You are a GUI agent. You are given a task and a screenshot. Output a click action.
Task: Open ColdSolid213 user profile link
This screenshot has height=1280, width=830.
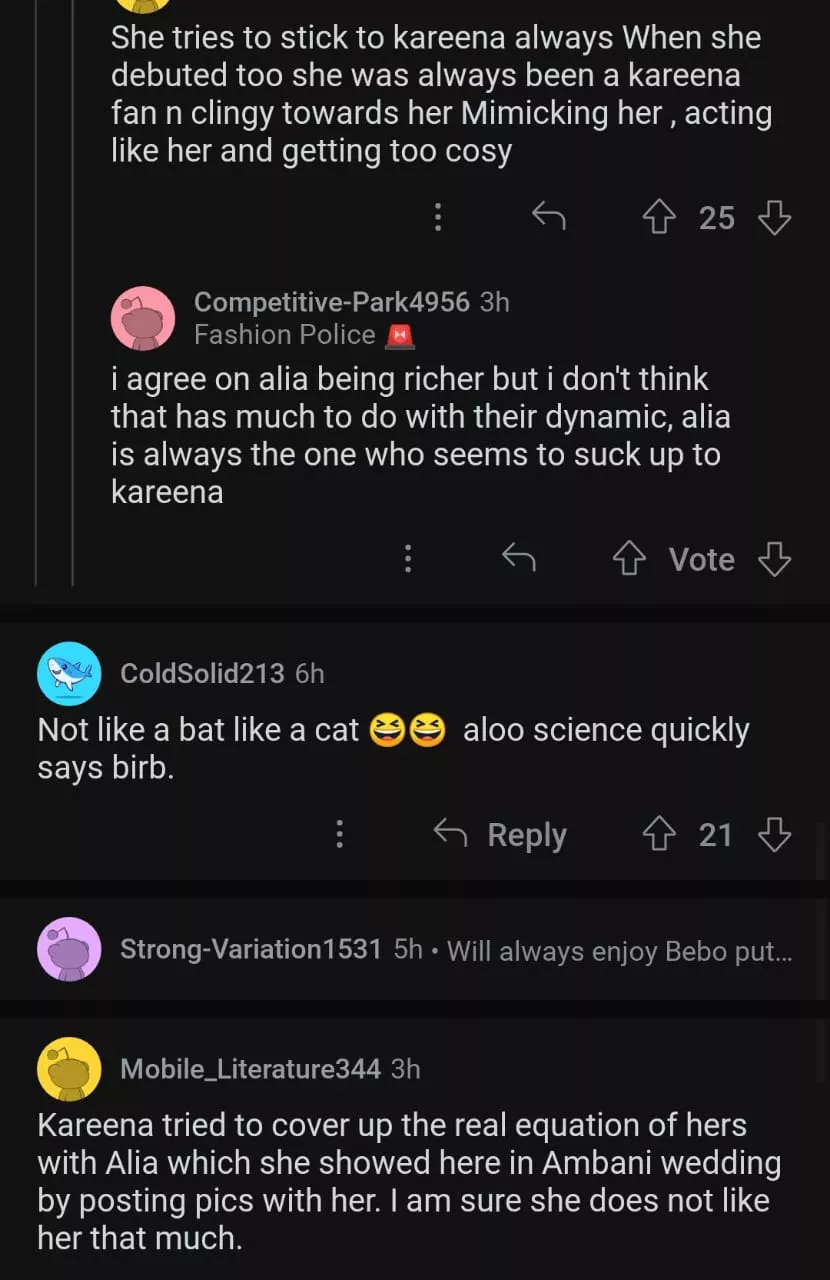point(202,674)
